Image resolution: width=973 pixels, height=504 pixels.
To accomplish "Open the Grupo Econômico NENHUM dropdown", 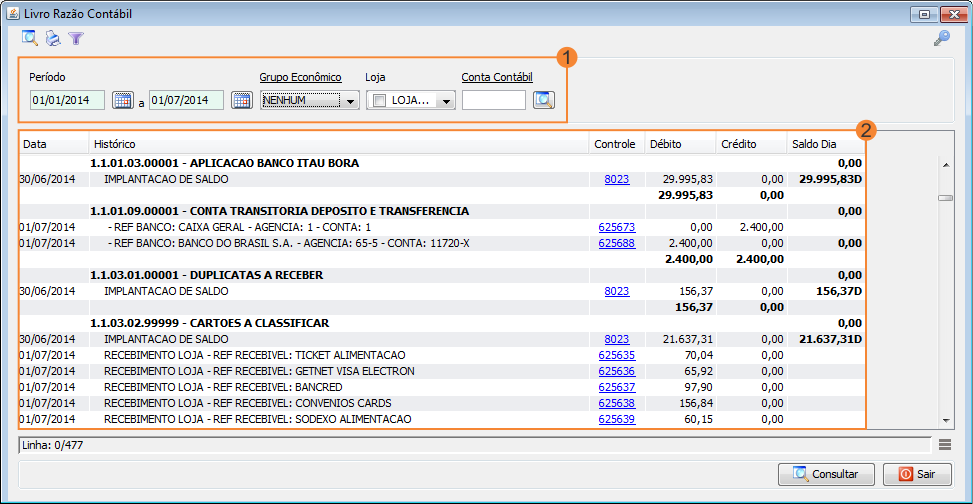I will pos(310,100).
